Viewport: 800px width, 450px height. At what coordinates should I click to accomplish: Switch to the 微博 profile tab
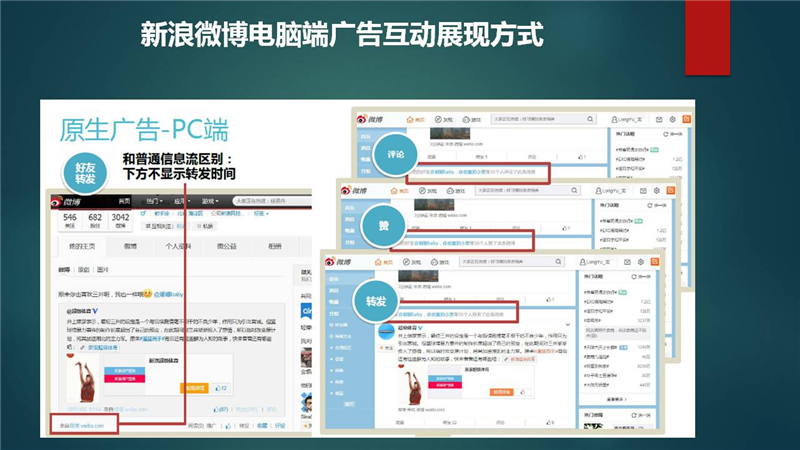[130, 246]
